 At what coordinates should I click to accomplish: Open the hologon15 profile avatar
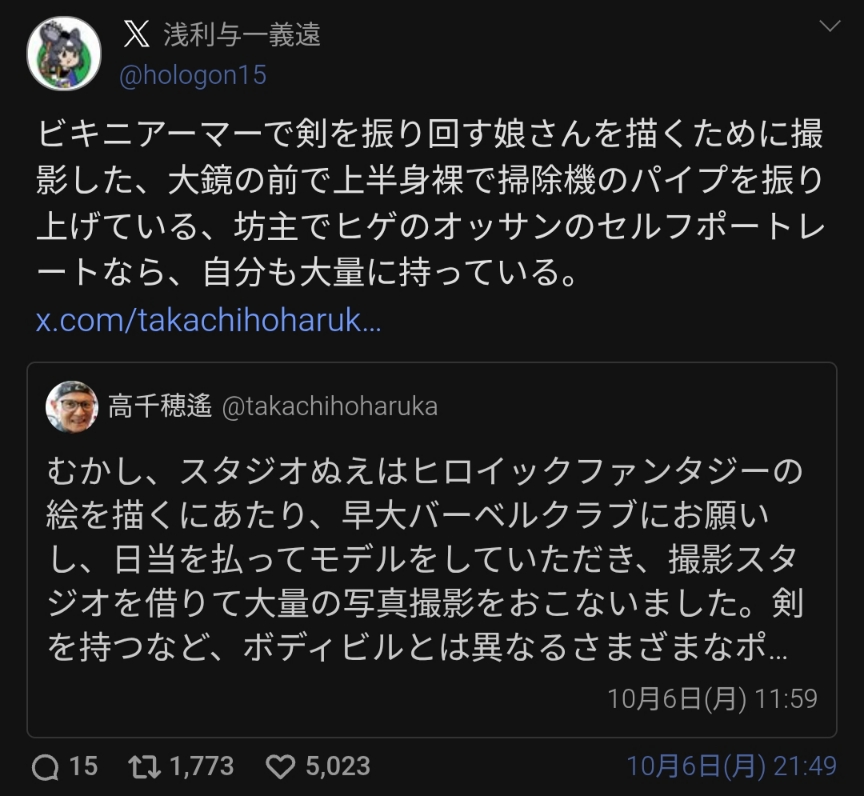point(64,54)
